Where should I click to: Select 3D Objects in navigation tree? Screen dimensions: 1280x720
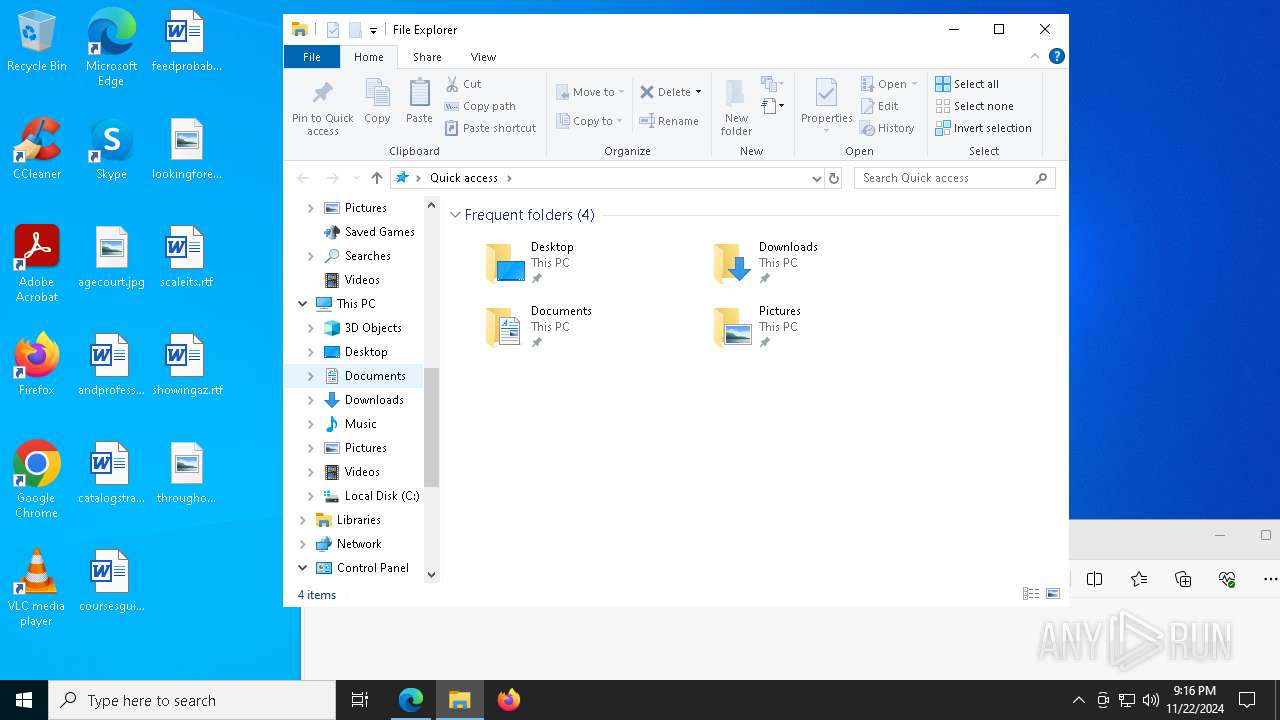tap(372, 328)
